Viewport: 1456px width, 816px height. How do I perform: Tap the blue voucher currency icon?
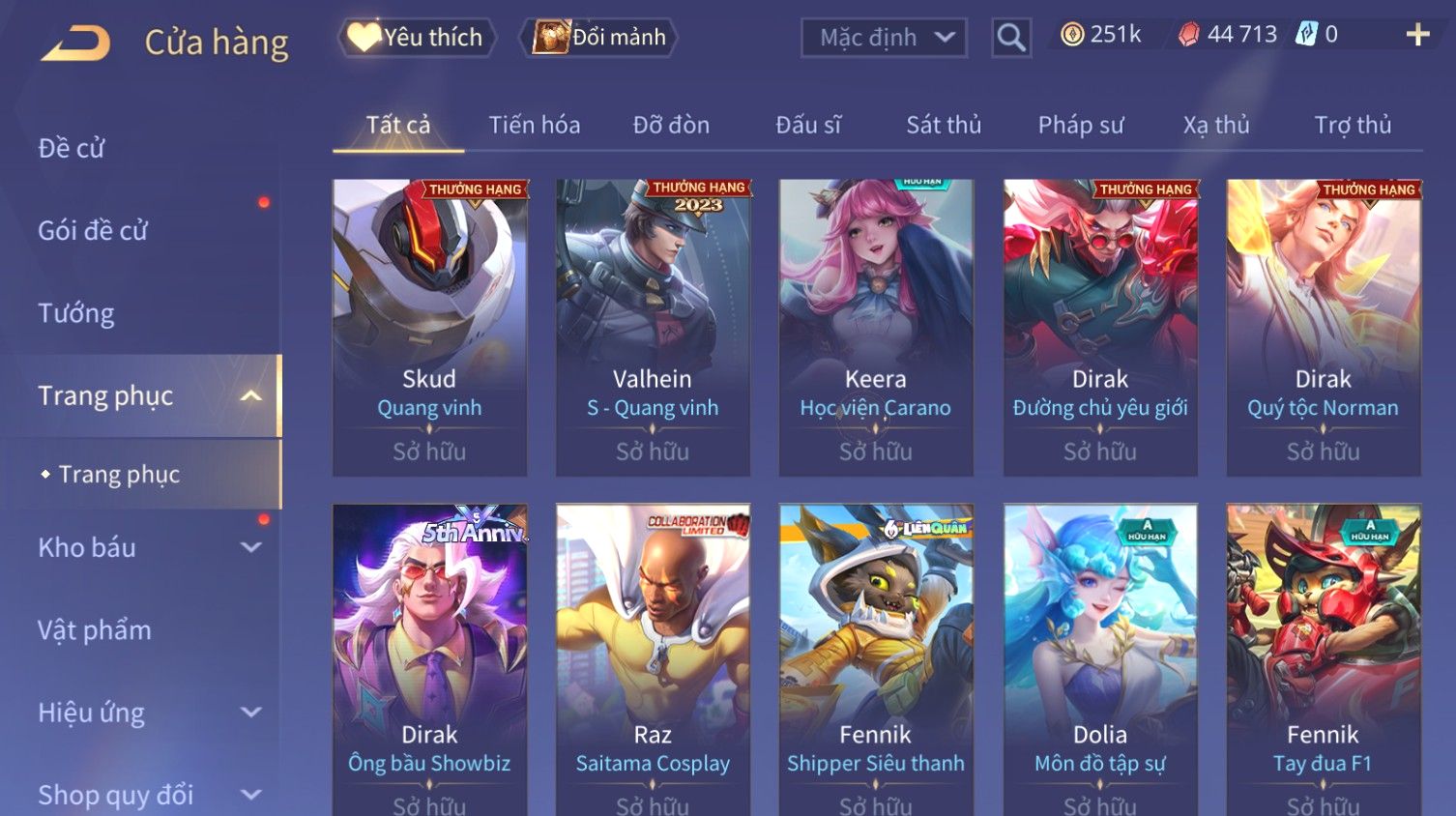(1306, 35)
